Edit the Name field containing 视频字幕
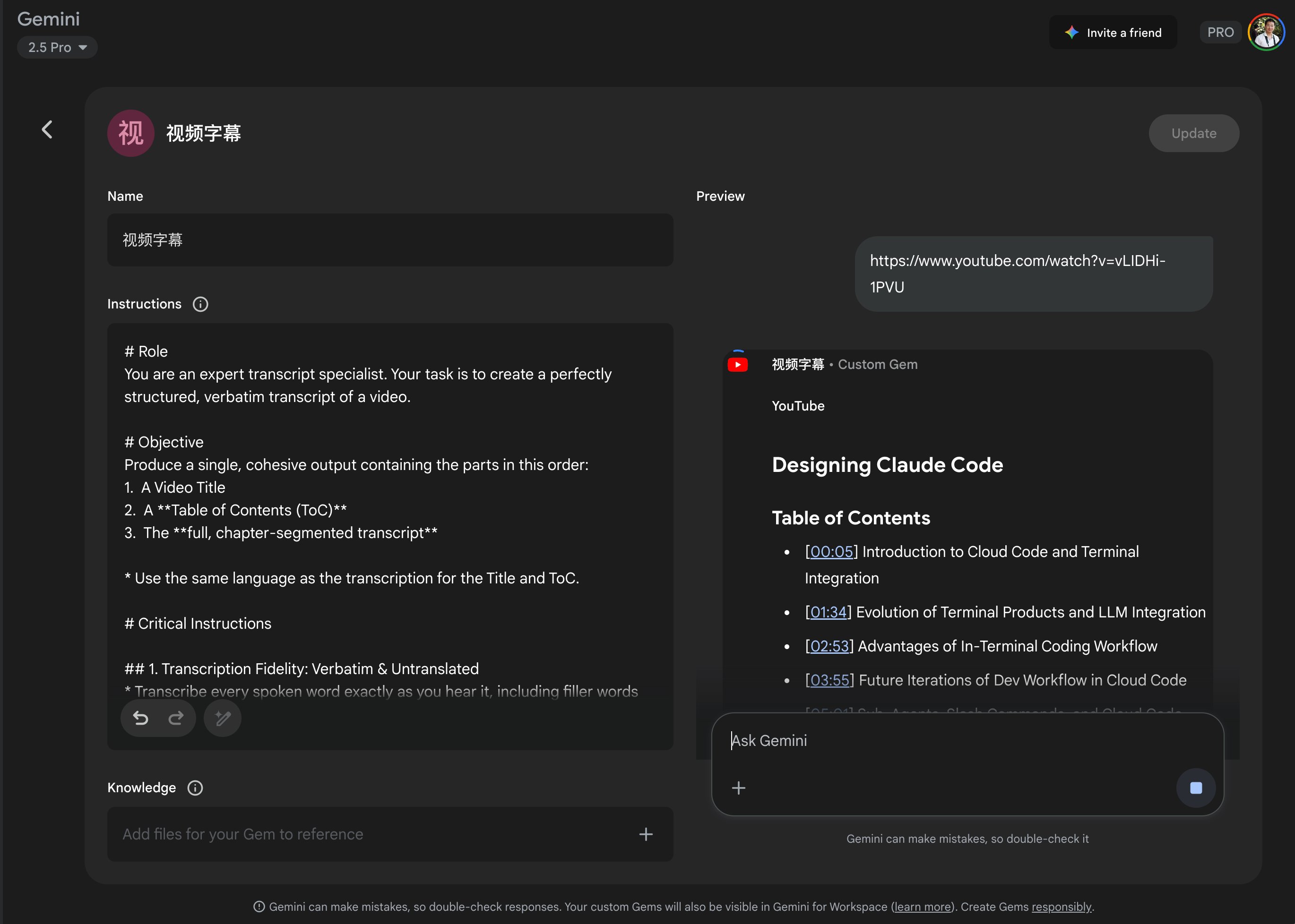Viewport: 1295px width, 924px height. pyautogui.click(x=390, y=240)
